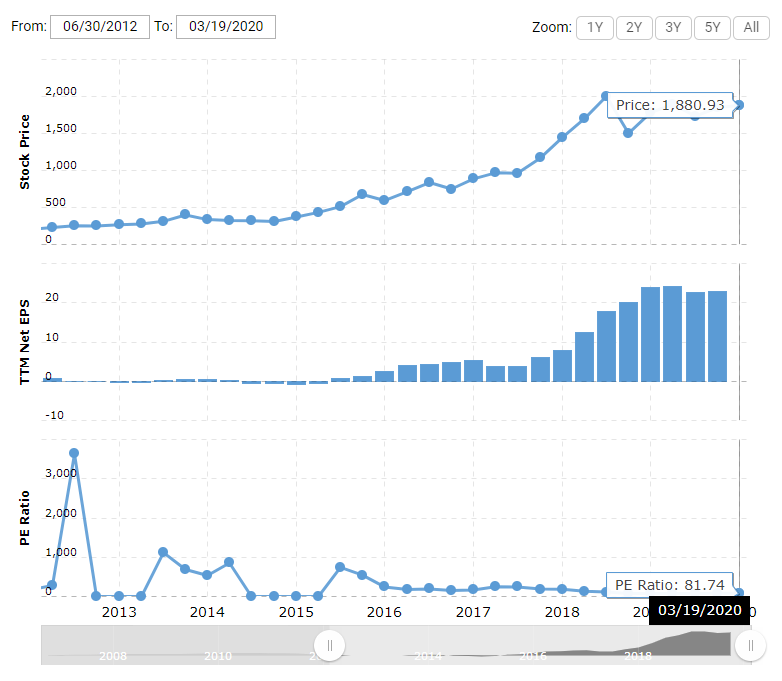Click right navigator range handle
The height and width of the screenshot is (681, 782).
point(751,646)
